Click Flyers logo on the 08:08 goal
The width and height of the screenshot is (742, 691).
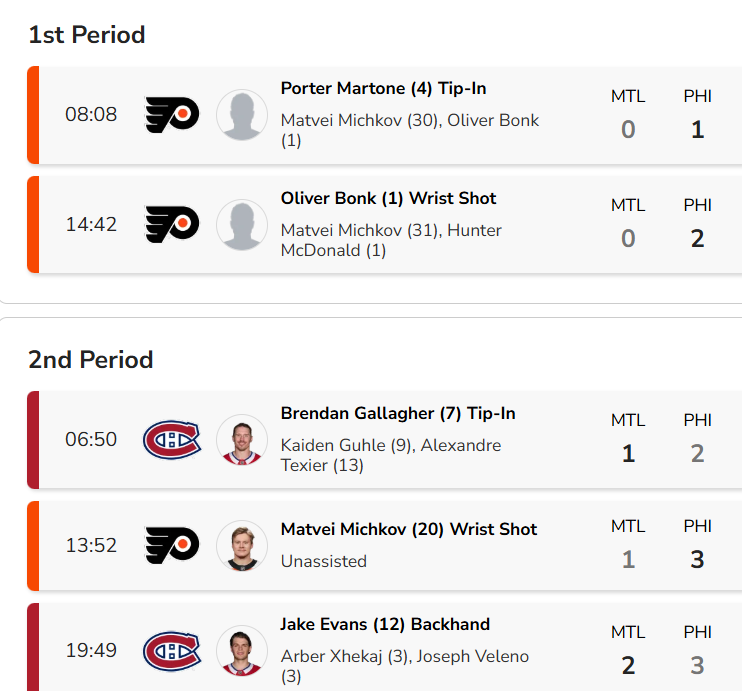coord(172,115)
